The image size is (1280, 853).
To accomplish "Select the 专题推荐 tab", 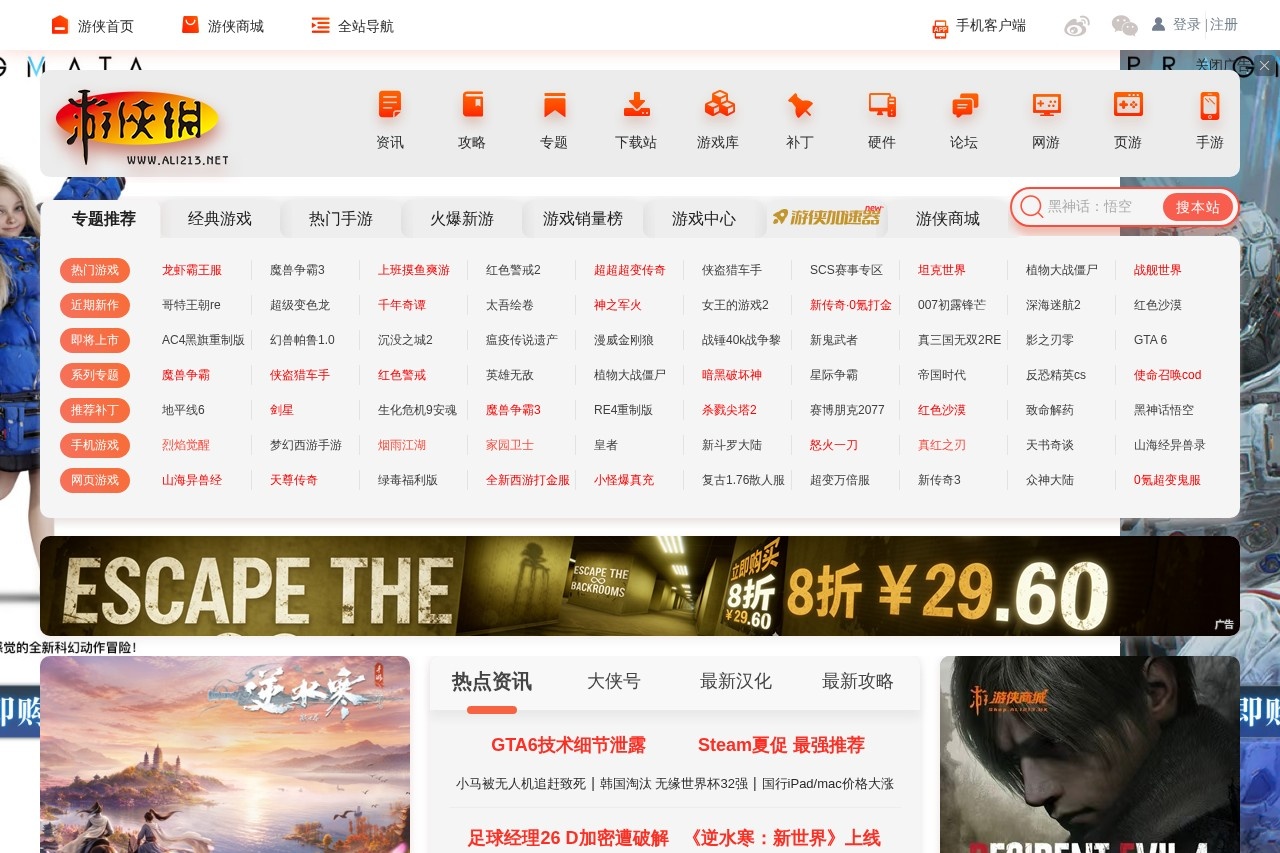I will click(x=103, y=218).
